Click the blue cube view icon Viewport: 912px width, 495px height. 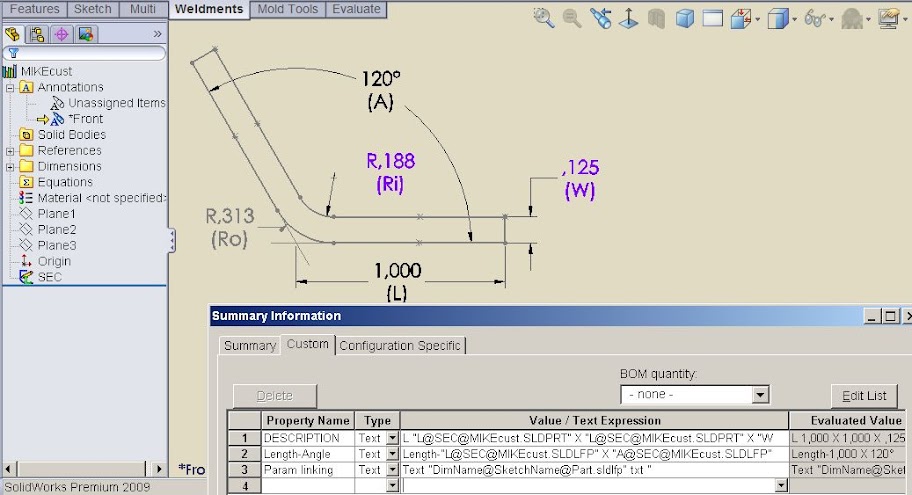[685, 18]
